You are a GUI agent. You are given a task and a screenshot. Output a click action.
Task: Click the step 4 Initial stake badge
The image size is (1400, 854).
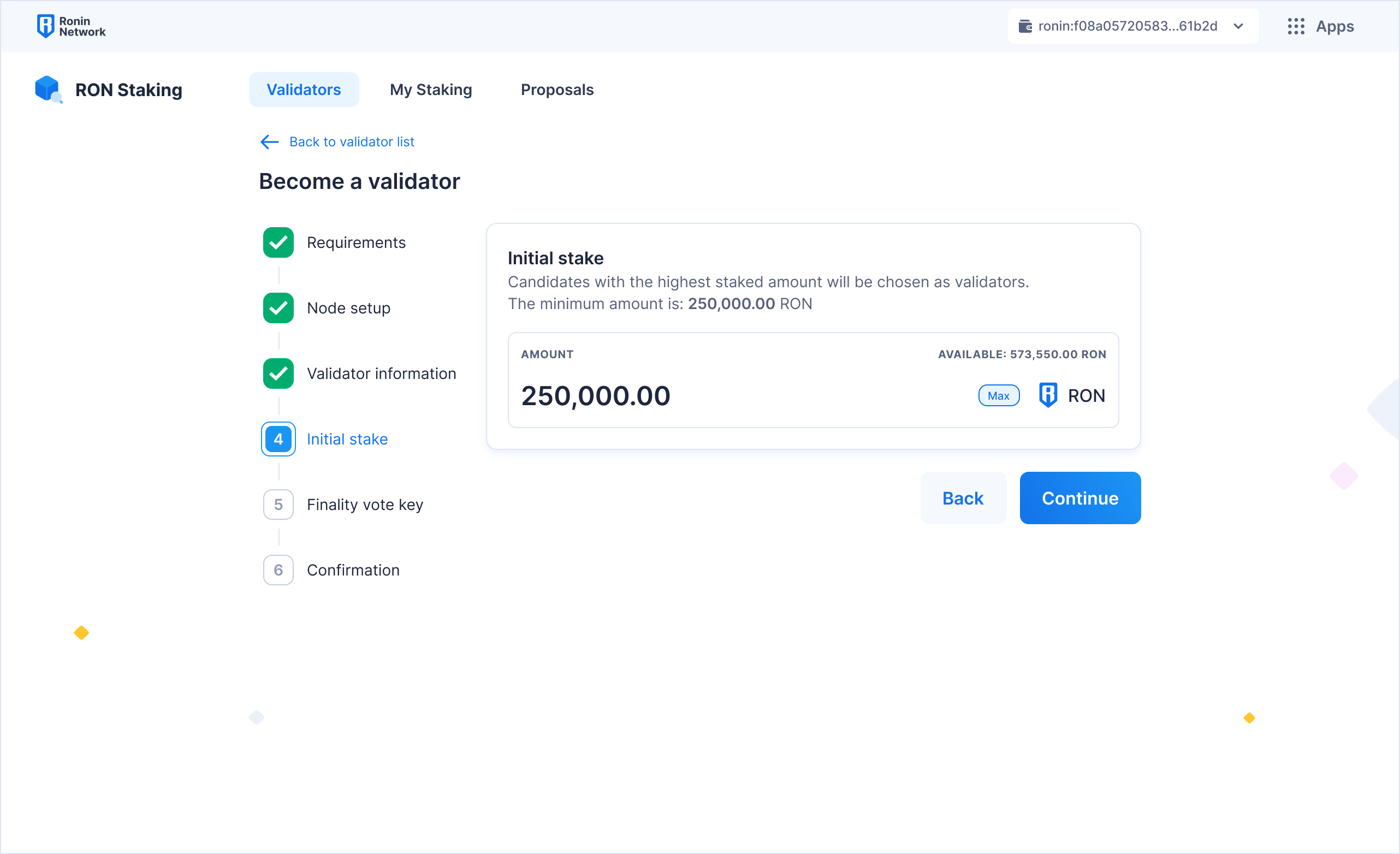278,438
